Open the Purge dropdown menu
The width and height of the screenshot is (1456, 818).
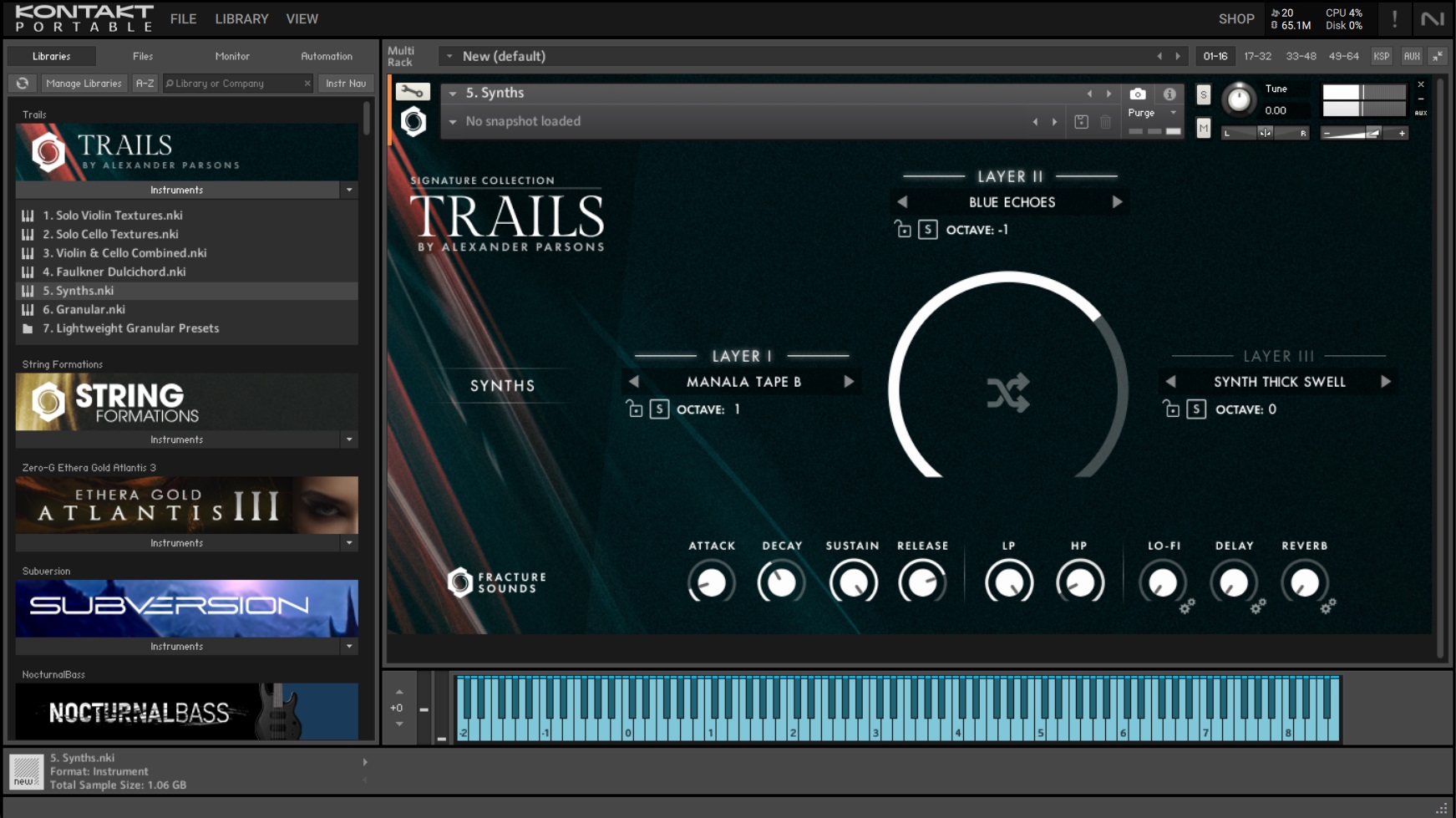pyautogui.click(x=1173, y=113)
